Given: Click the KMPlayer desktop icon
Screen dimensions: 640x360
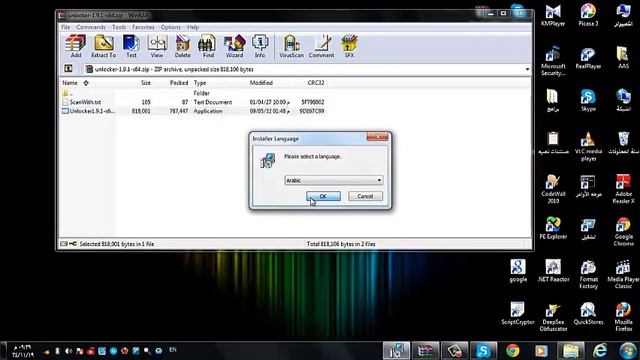Looking at the screenshot, I should pos(553,16).
